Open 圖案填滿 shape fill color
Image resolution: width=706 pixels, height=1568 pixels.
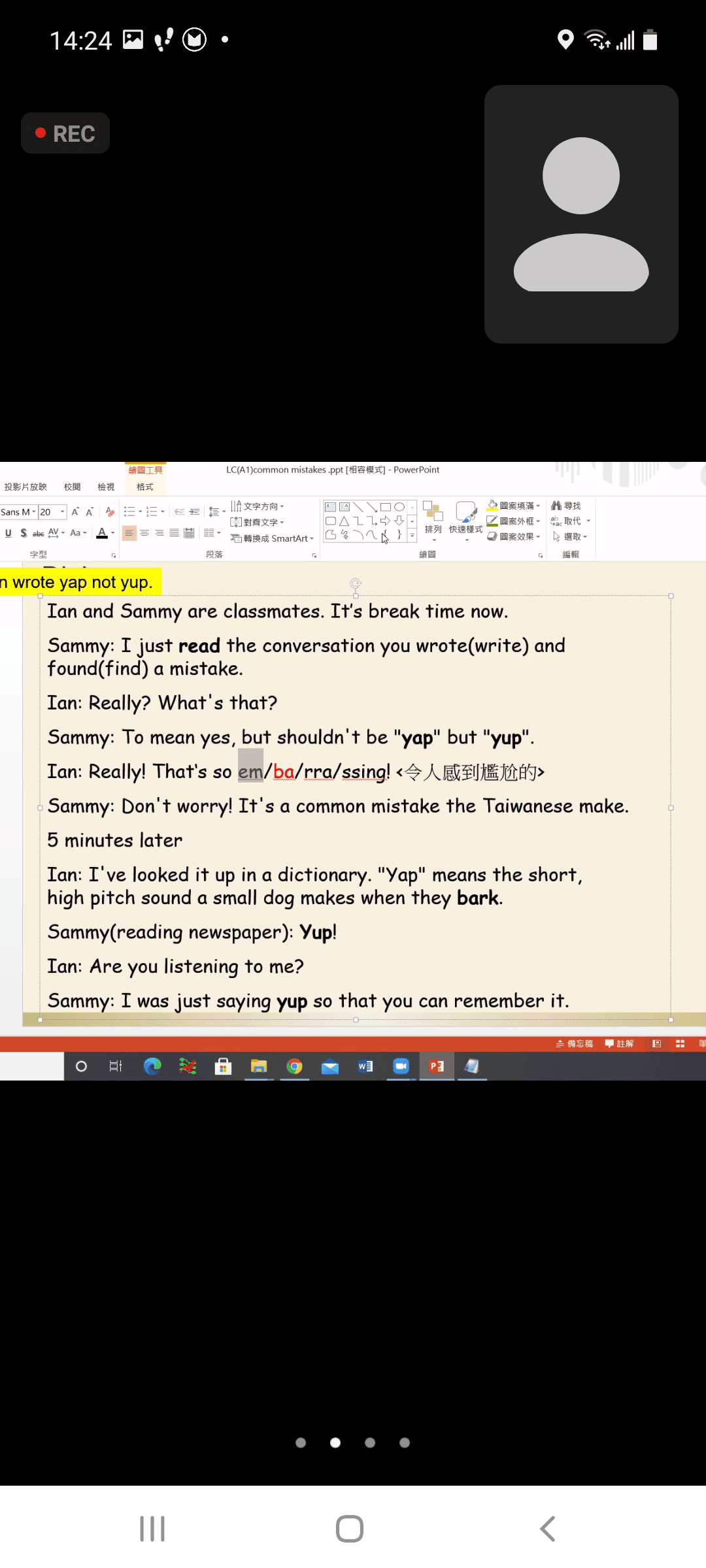pos(514,506)
